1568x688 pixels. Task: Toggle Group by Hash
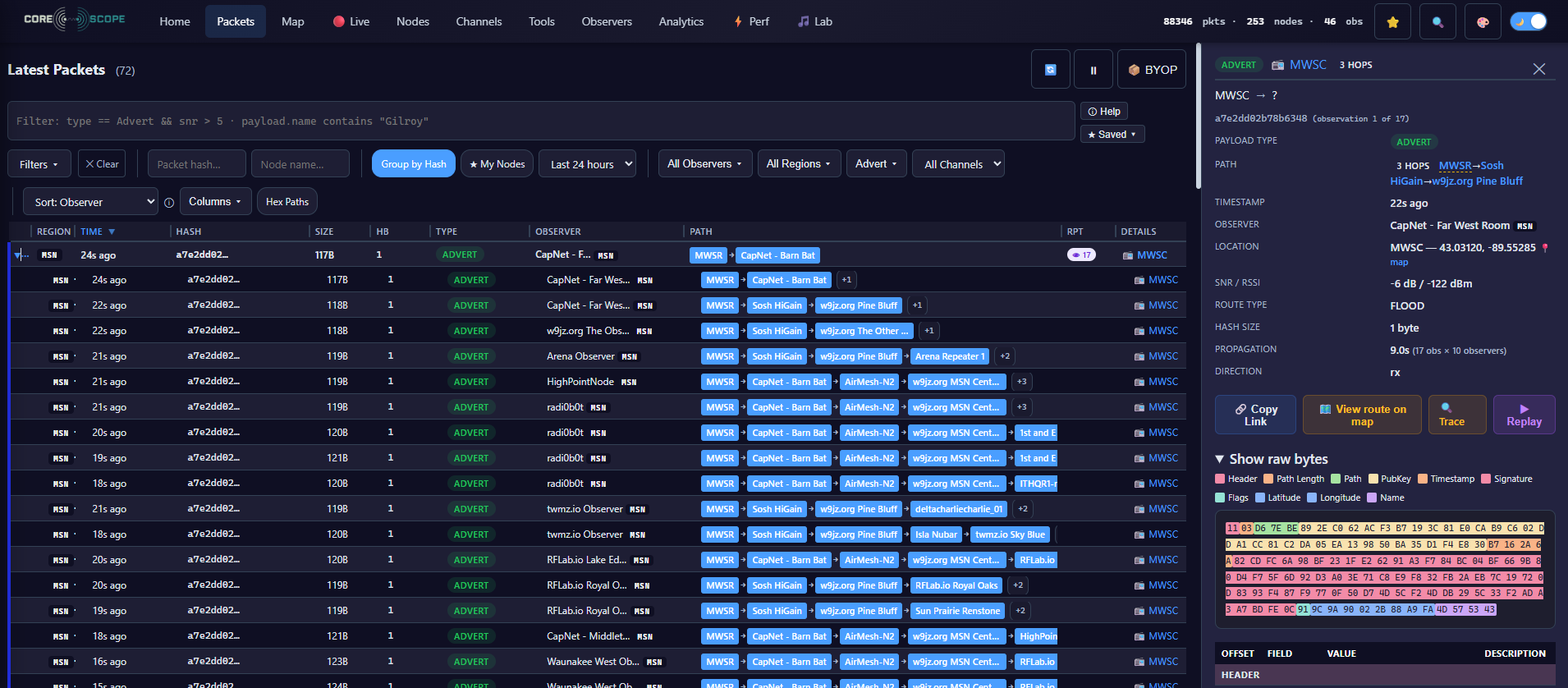coord(414,164)
